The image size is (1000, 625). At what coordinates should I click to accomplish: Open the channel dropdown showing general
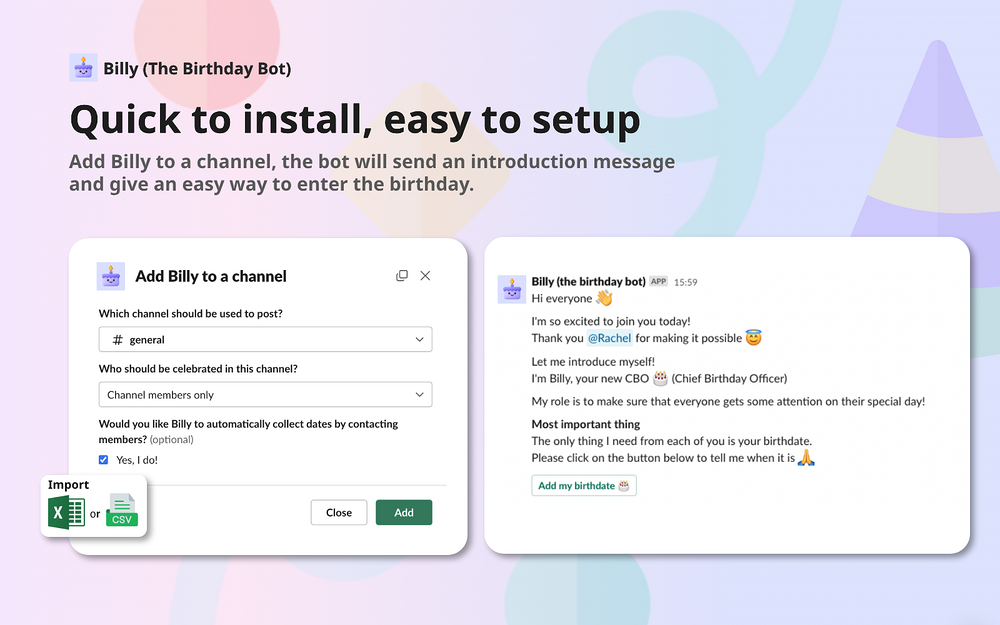click(x=265, y=339)
